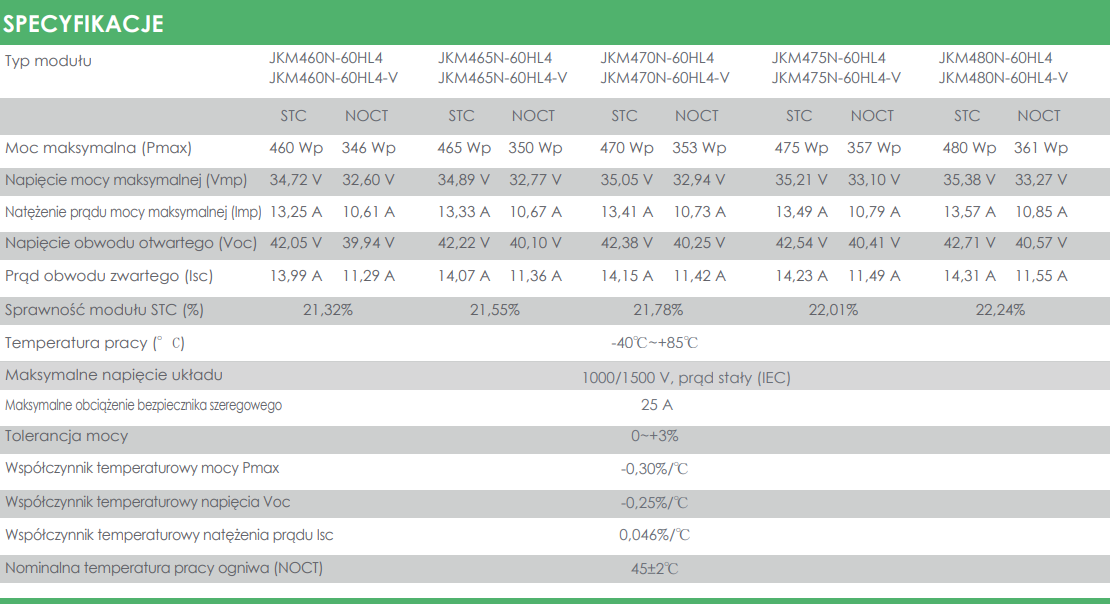
Task: Select the -40℃~+85℃ value
Action: pyautogui.click(x=655, y=343)
